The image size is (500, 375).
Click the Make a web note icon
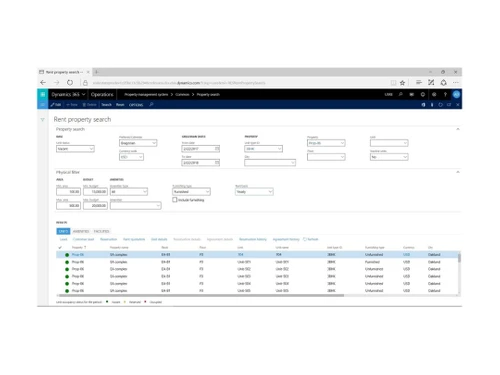(431, 82)
